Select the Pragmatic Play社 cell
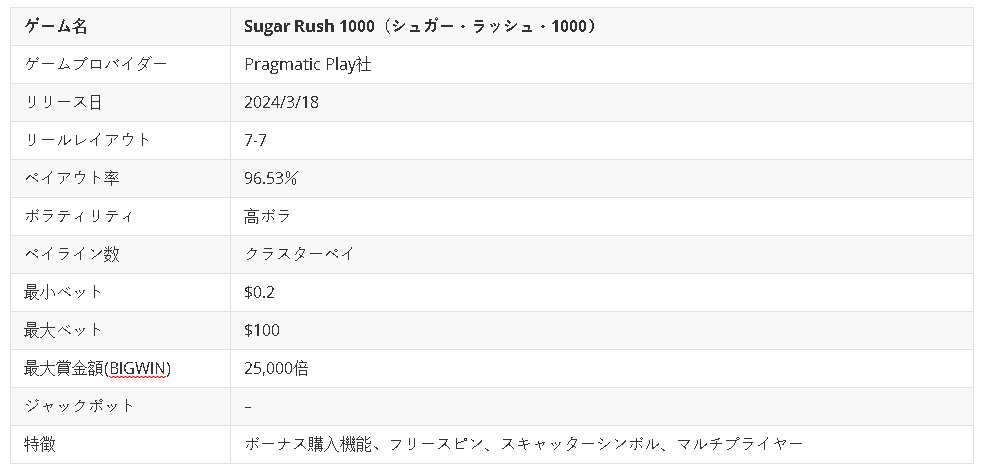 308,65
